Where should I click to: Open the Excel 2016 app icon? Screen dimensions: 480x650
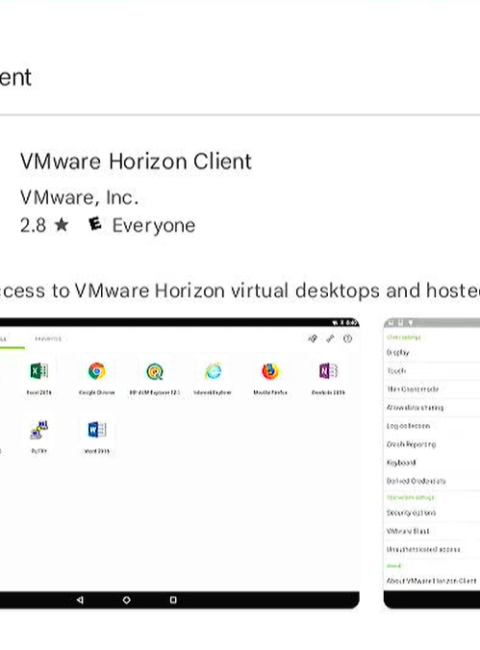tap(39, 371)
